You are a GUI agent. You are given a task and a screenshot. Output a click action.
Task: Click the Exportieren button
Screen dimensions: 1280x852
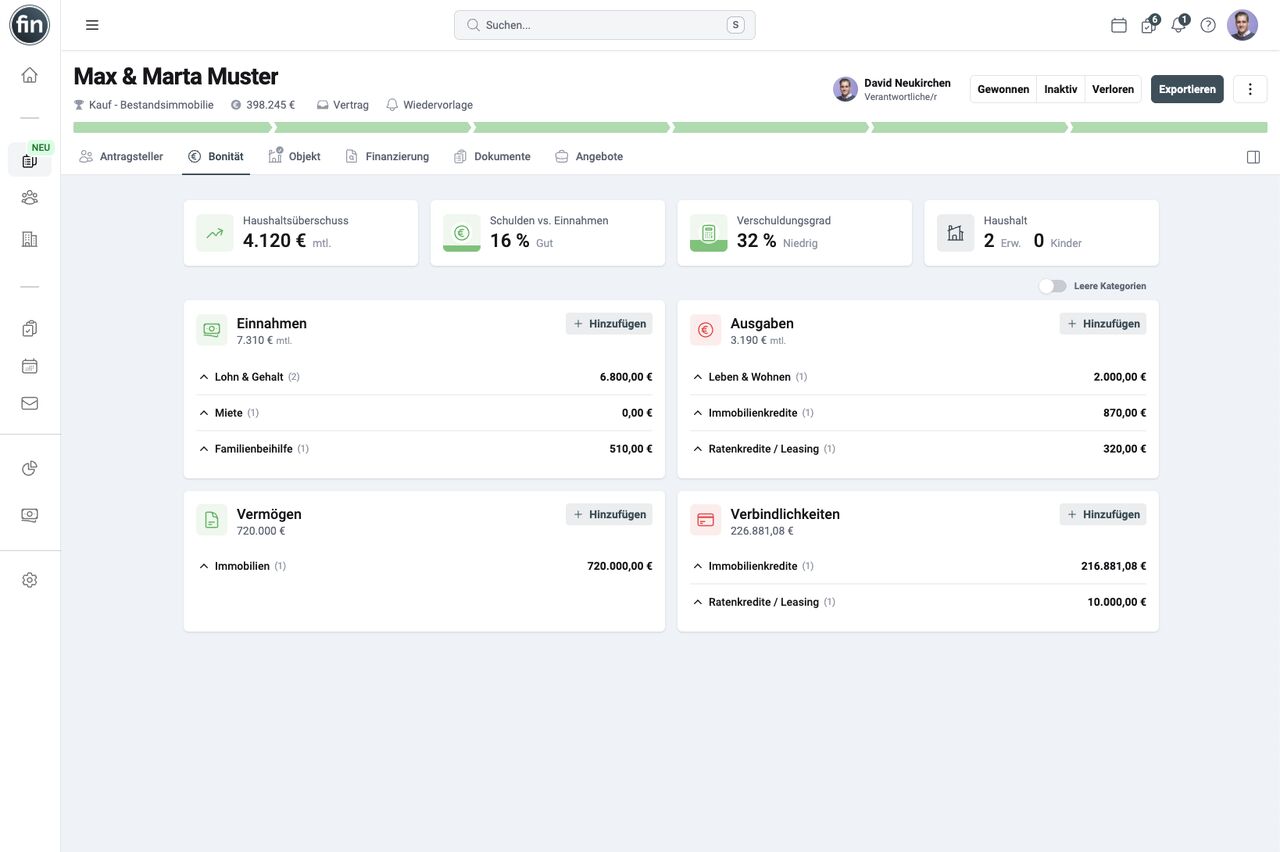point(1187,89)
